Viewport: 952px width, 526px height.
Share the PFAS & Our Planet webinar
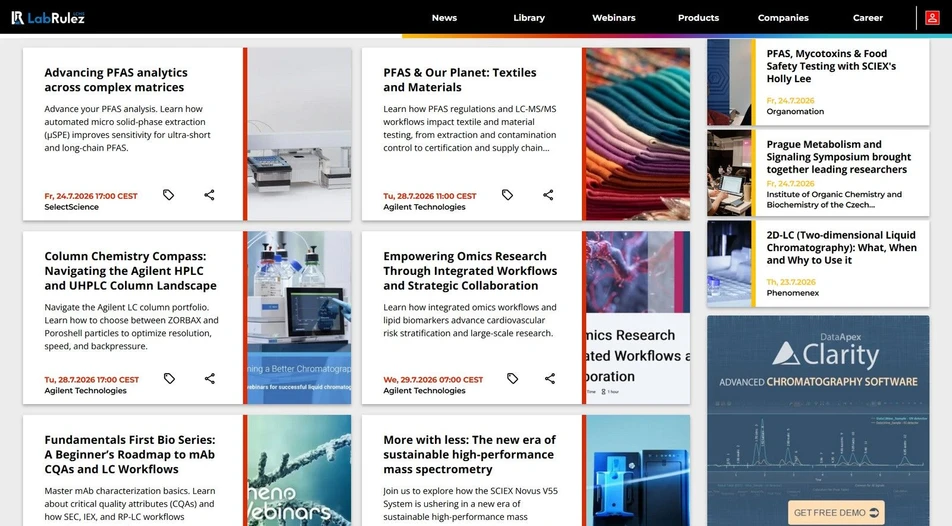[548, 195]
